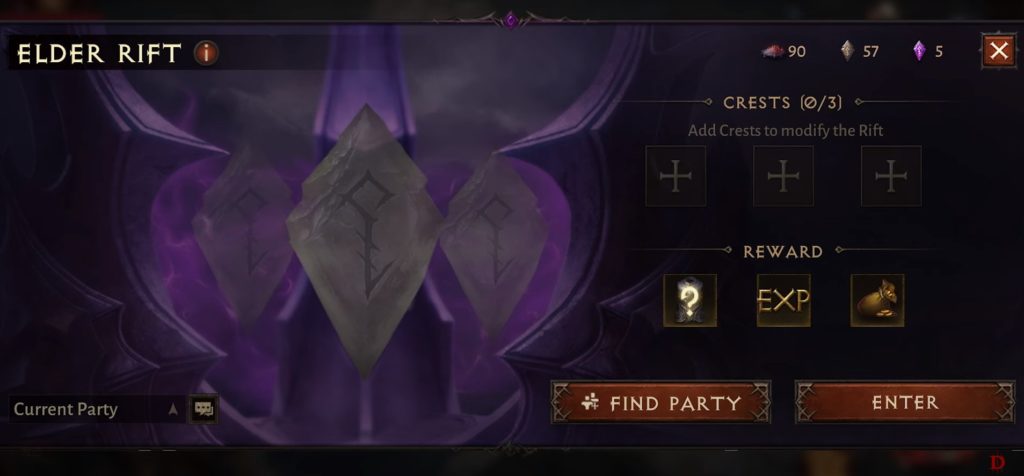
Task: Click the Enter button
Action: (x=905, y=402)
